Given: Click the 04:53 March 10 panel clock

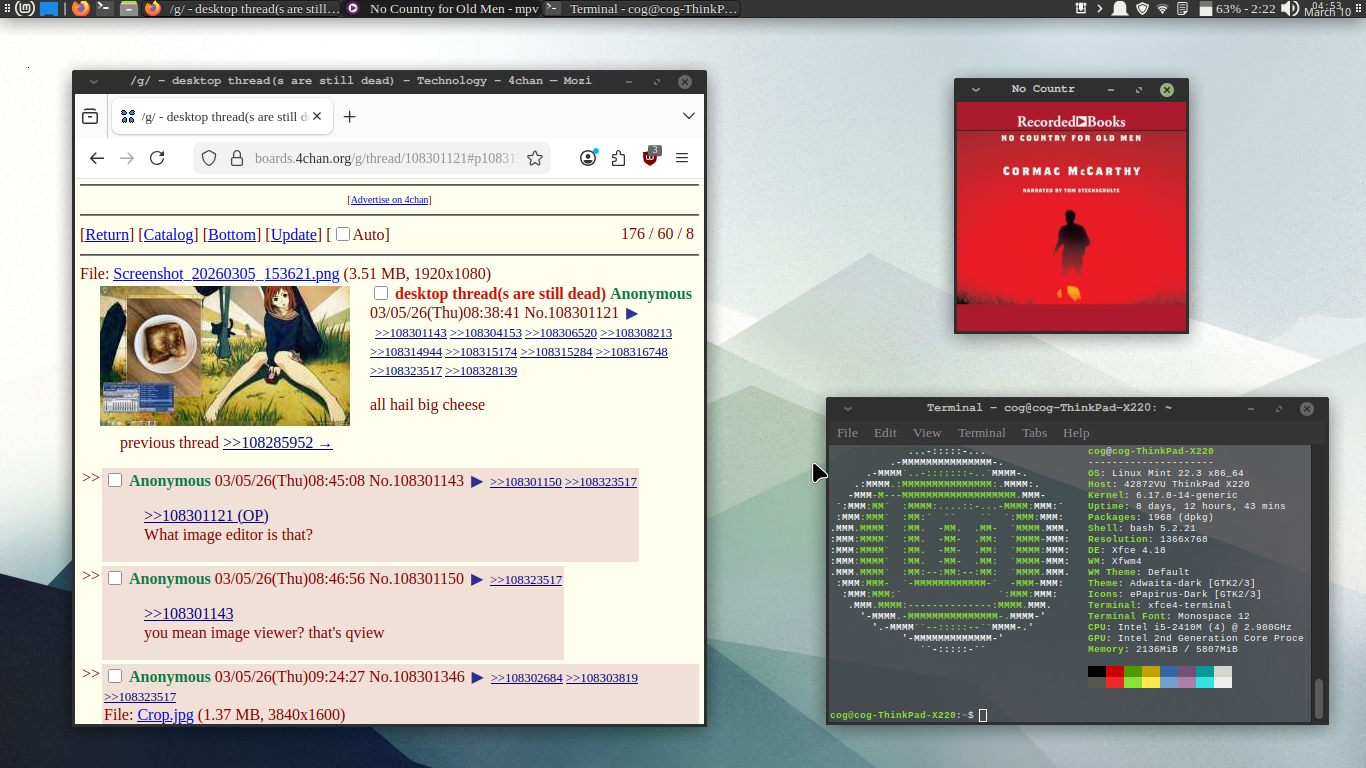Looking at the screenshot, I should [x=1327, y=9].
